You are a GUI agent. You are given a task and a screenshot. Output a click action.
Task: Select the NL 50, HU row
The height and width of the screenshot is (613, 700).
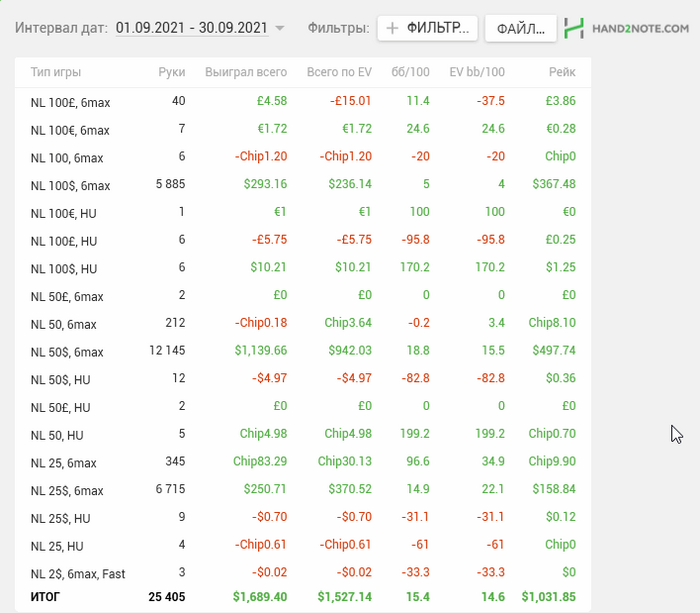pyautogui.click(x=303, y=434)
